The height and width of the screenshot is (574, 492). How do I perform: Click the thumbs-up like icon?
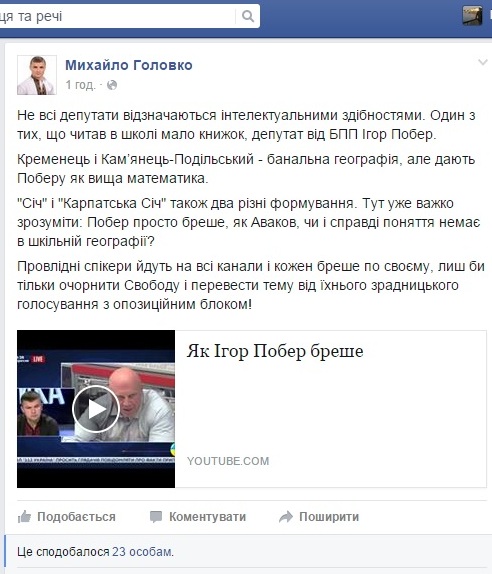(25, 517)
